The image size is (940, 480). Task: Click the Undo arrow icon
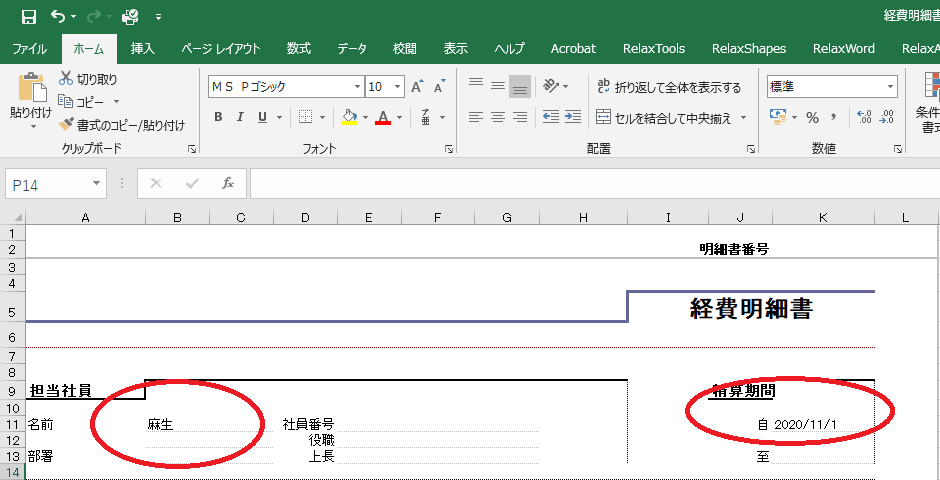(x=58, y=16)
